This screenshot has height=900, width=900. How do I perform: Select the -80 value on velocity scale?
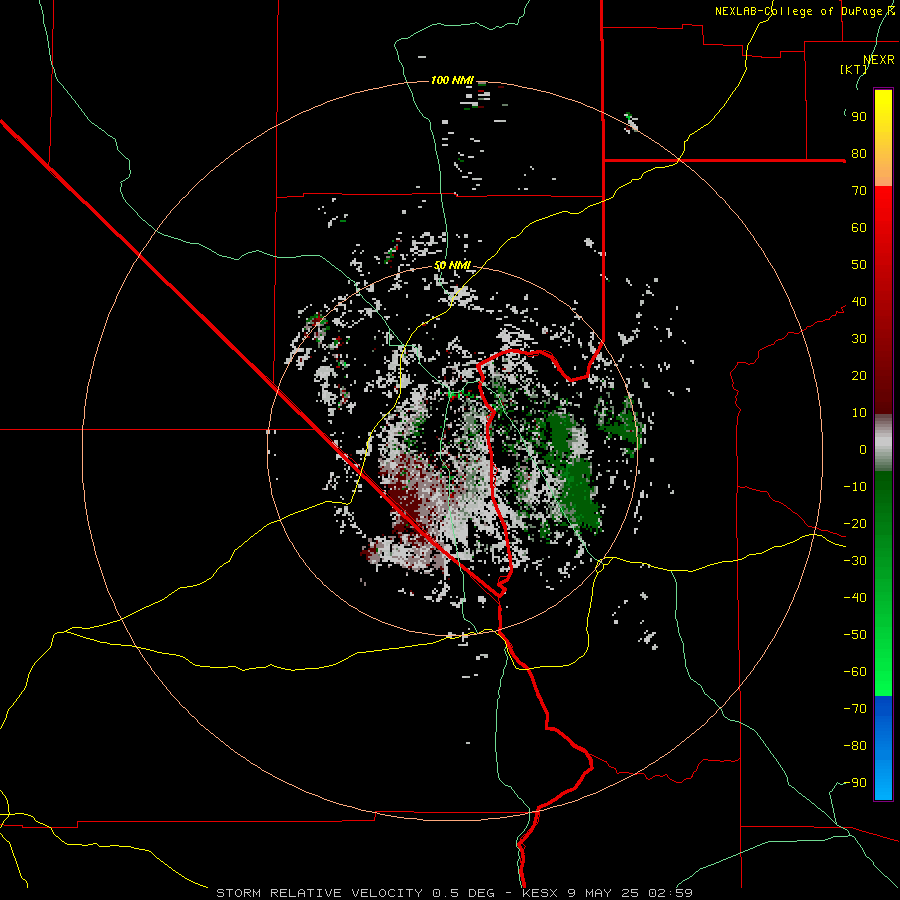[x=855, y=746]
